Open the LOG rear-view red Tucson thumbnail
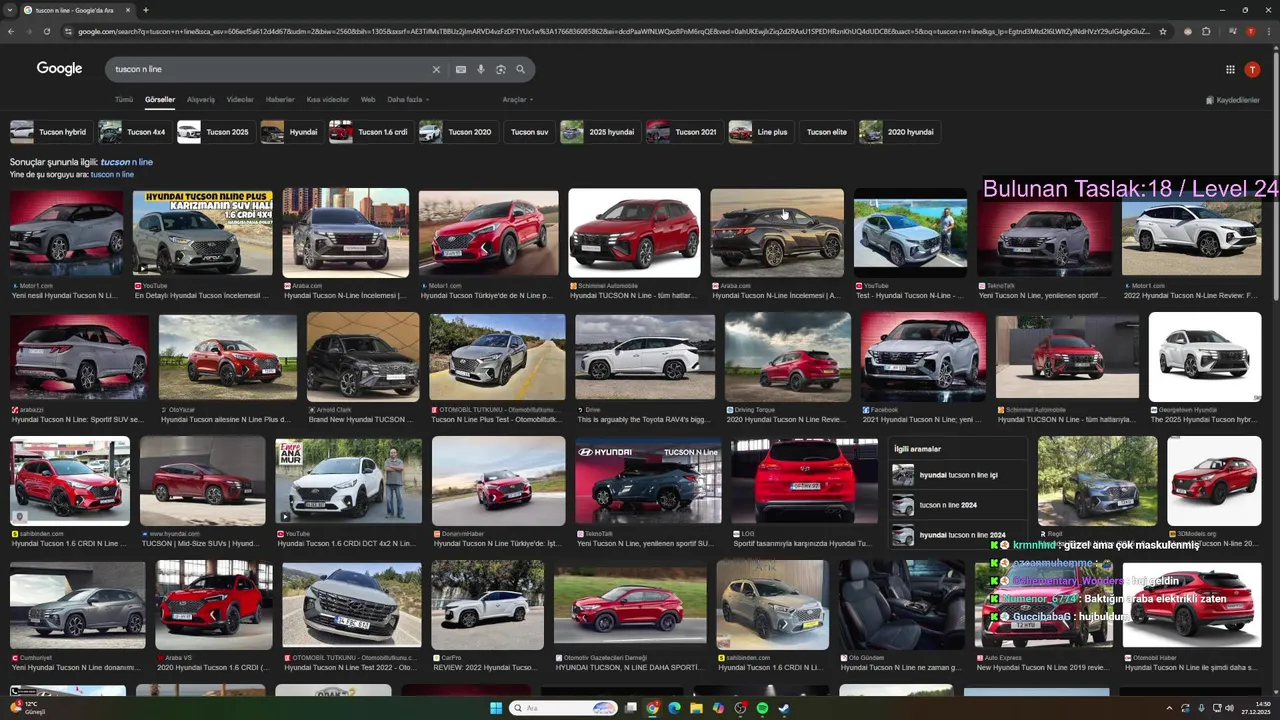 click(x=804, y=481)
